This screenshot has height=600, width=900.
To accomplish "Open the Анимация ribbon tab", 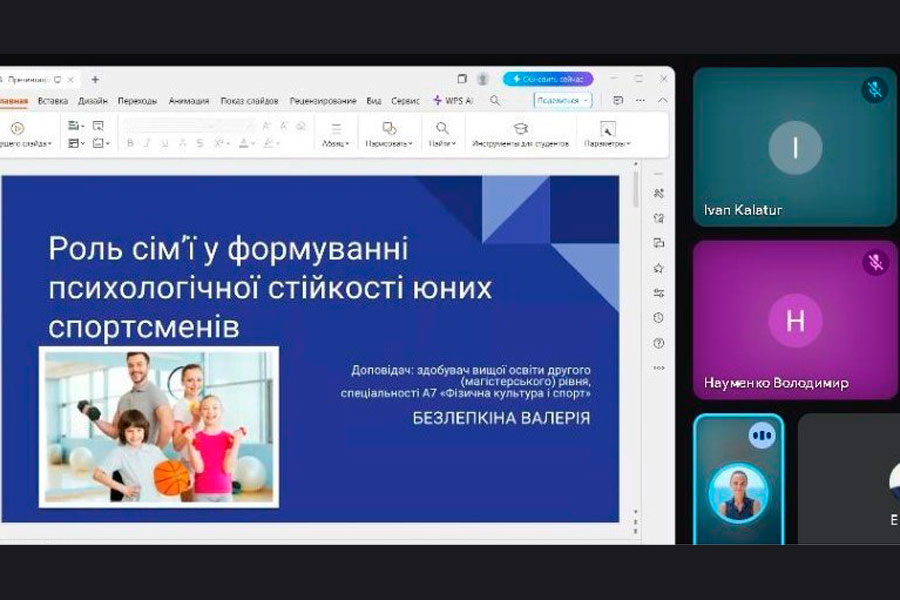I will point(189,100).
